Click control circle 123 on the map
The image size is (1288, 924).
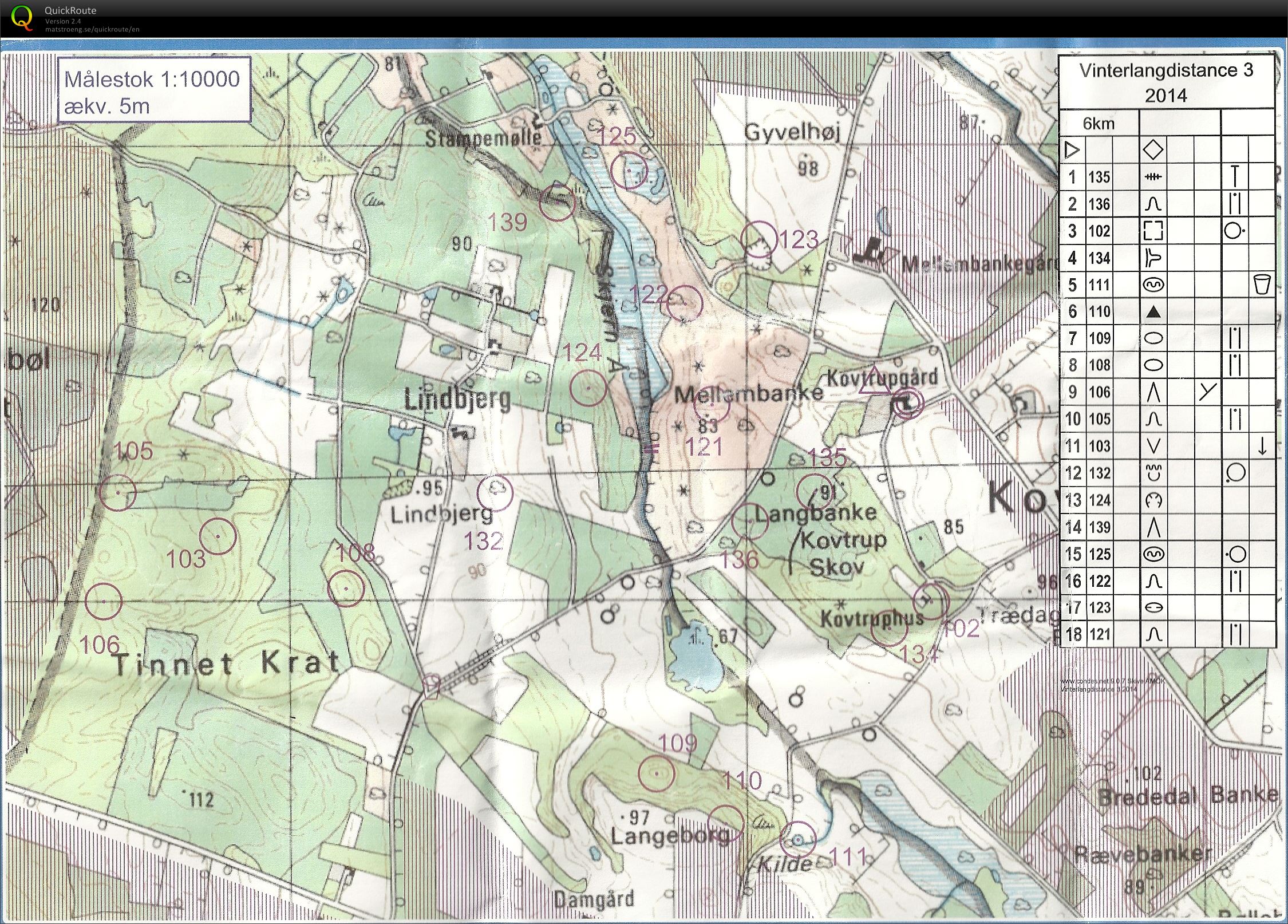(759, 240)
